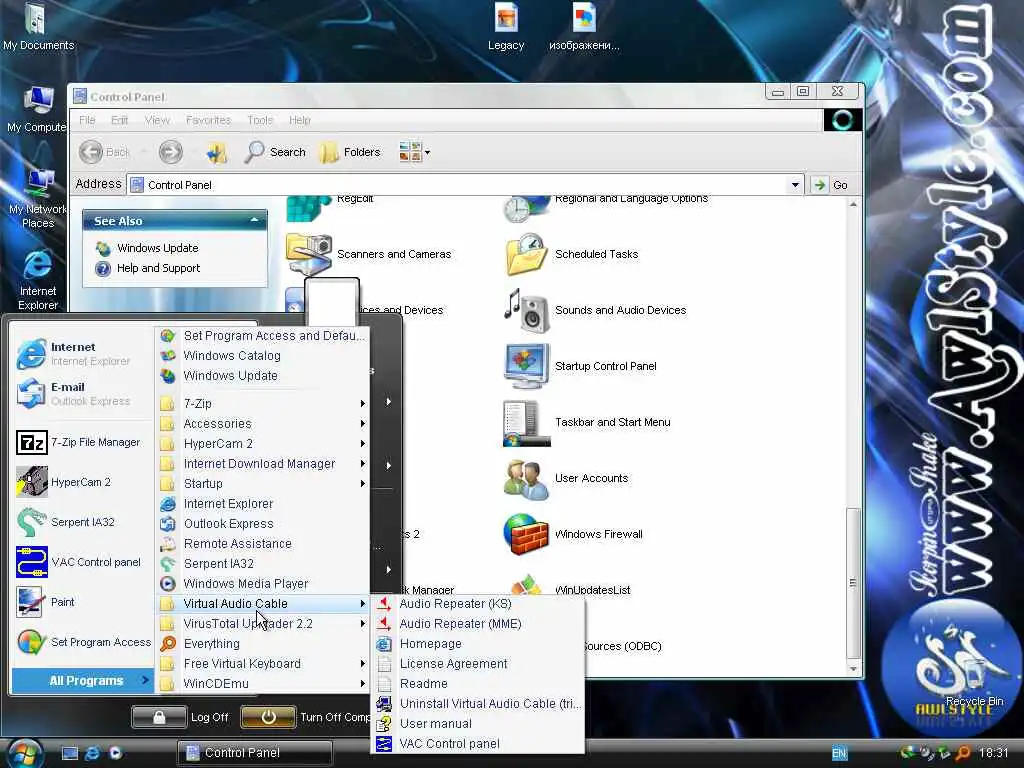Open VAC Control panel pinned shortcut
The width and height of the screenshot is (1024, 768).
click(81, 562)
